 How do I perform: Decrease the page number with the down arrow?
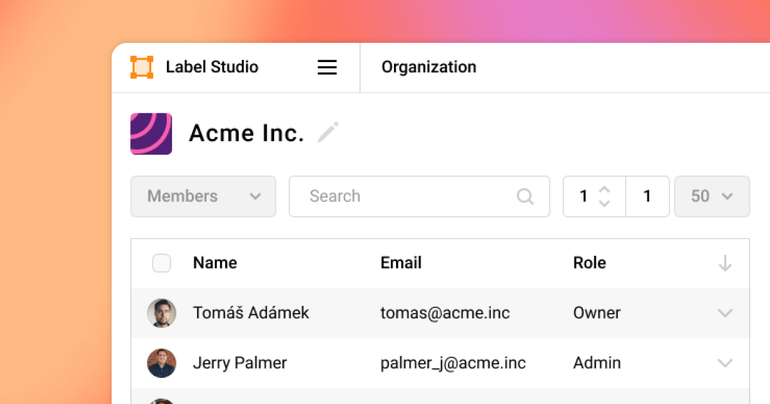[604, 204]
